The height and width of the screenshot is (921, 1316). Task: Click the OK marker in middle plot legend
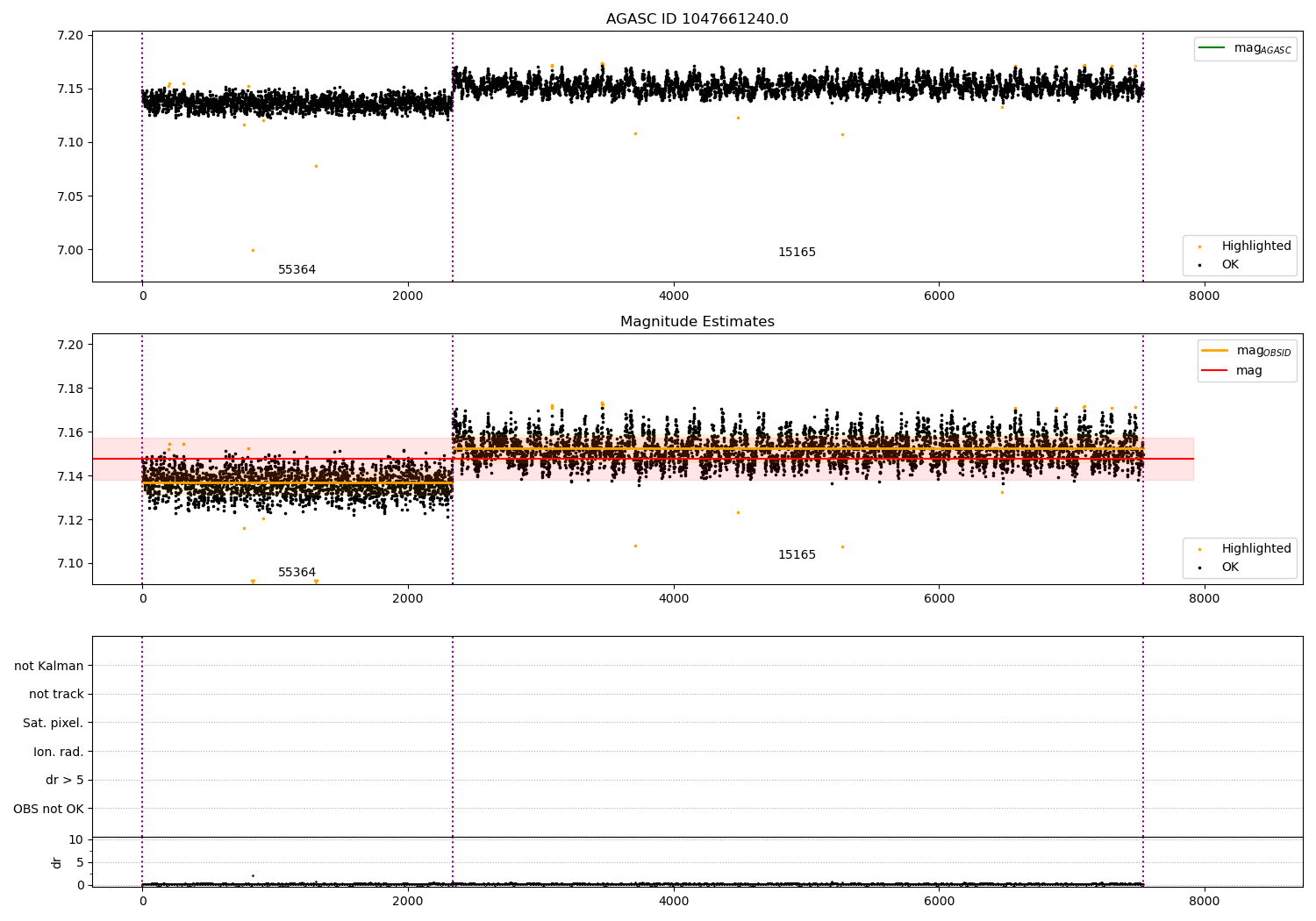point(1199,568)
